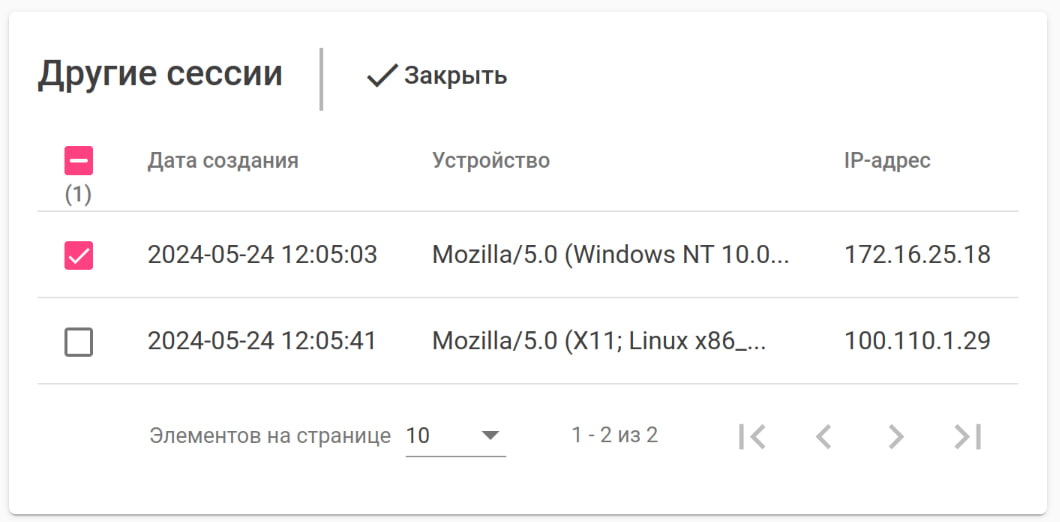Go to the first page of sessions

coord(751,436)
